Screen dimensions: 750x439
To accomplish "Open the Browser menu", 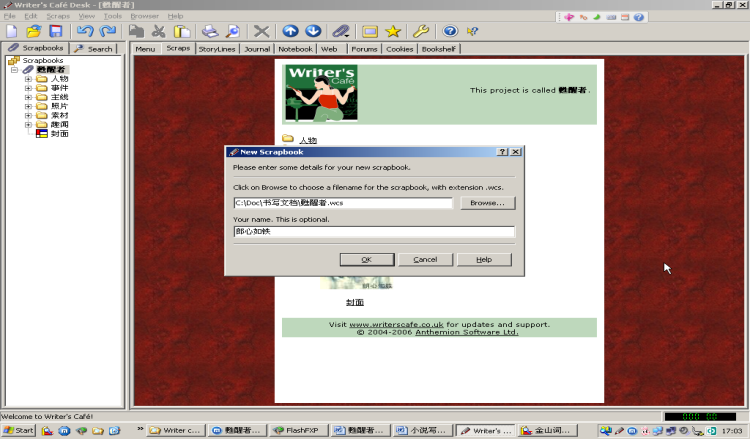I will [x=144, y=16].
